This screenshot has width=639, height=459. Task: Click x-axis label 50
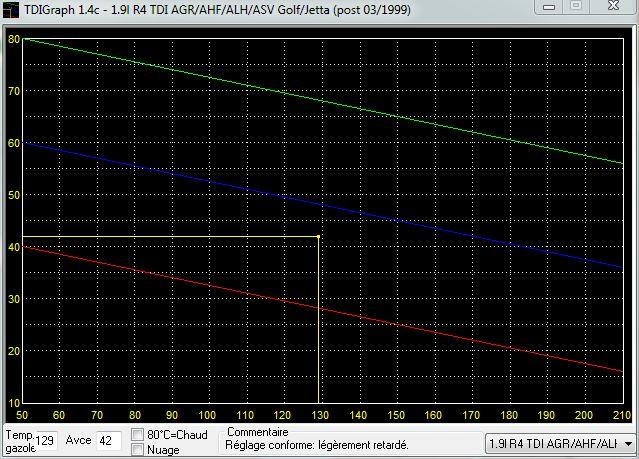click(22, 415)
